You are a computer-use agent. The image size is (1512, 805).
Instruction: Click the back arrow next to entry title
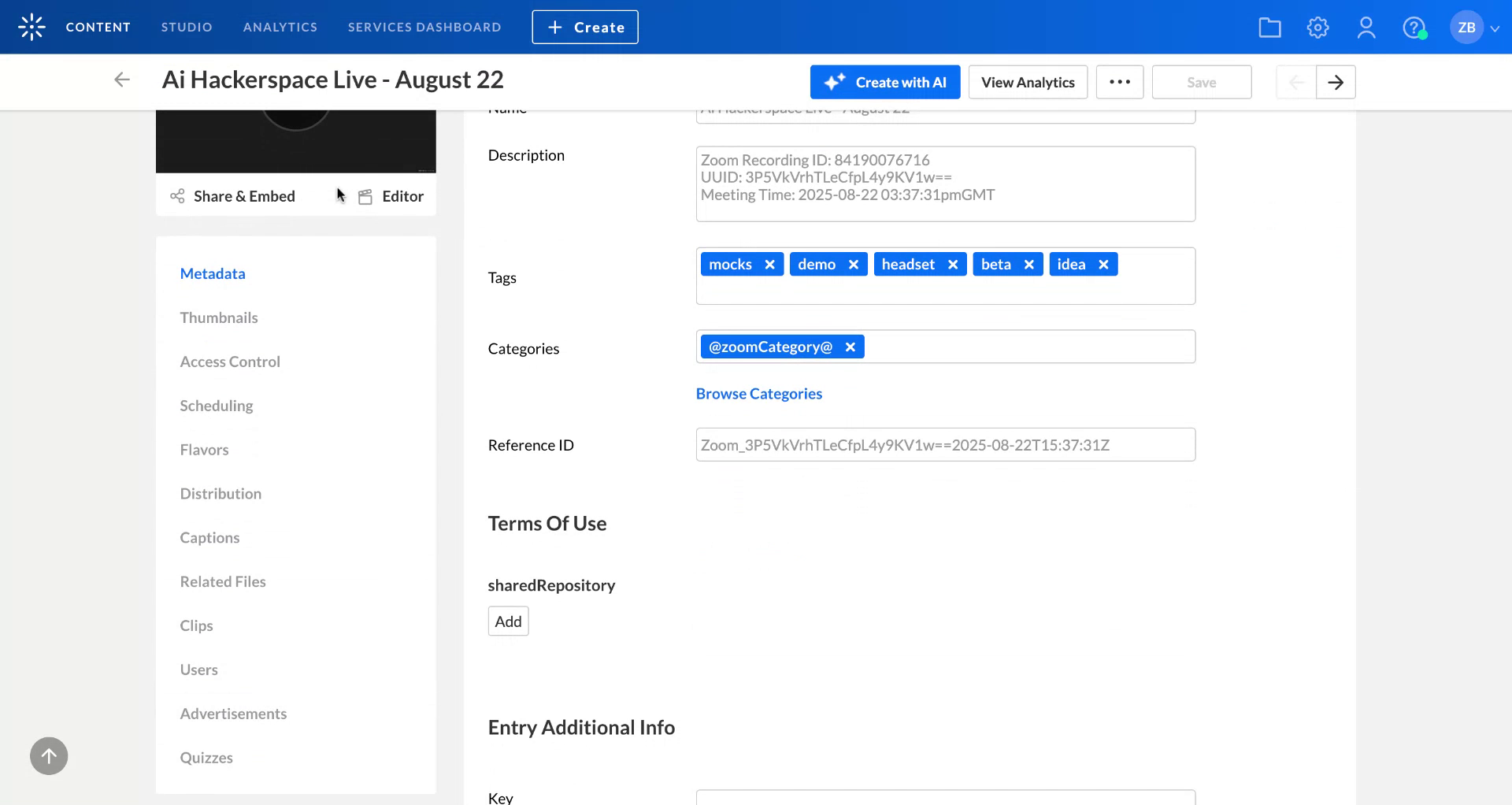click(x=122, y=80)
